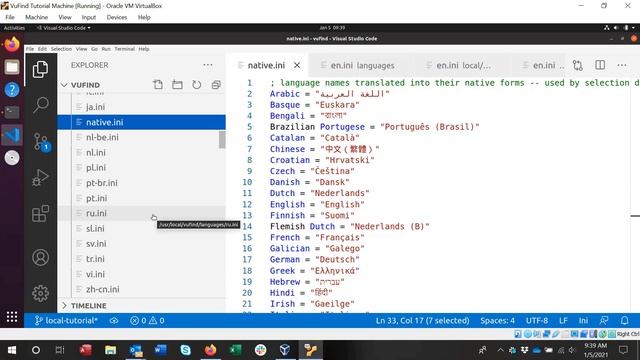Collapse all folders in Explorer
The height and width of the screenshot is (360, 640).
[216, 85]
